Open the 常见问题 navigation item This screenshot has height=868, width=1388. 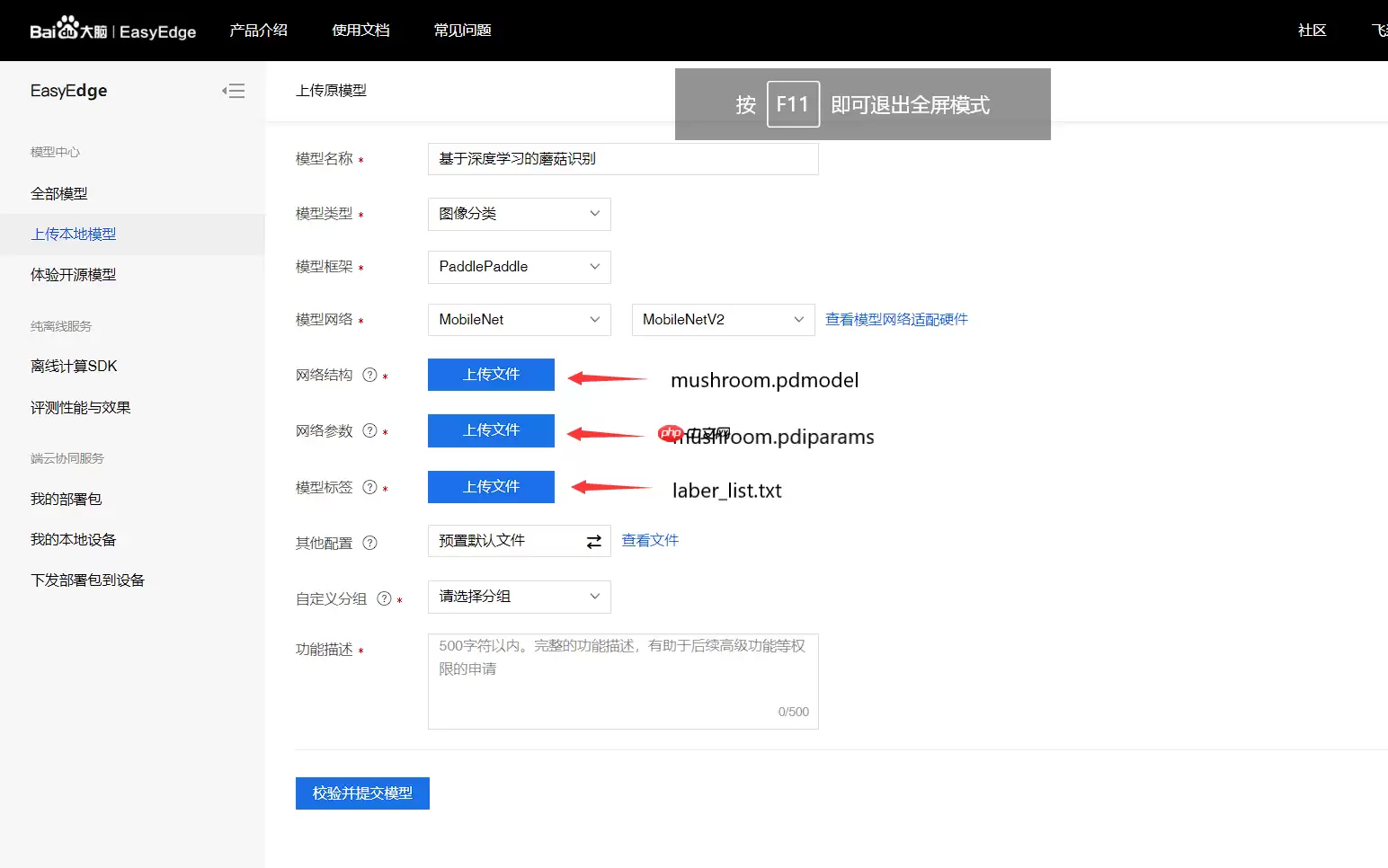click(x=461, y=30)
